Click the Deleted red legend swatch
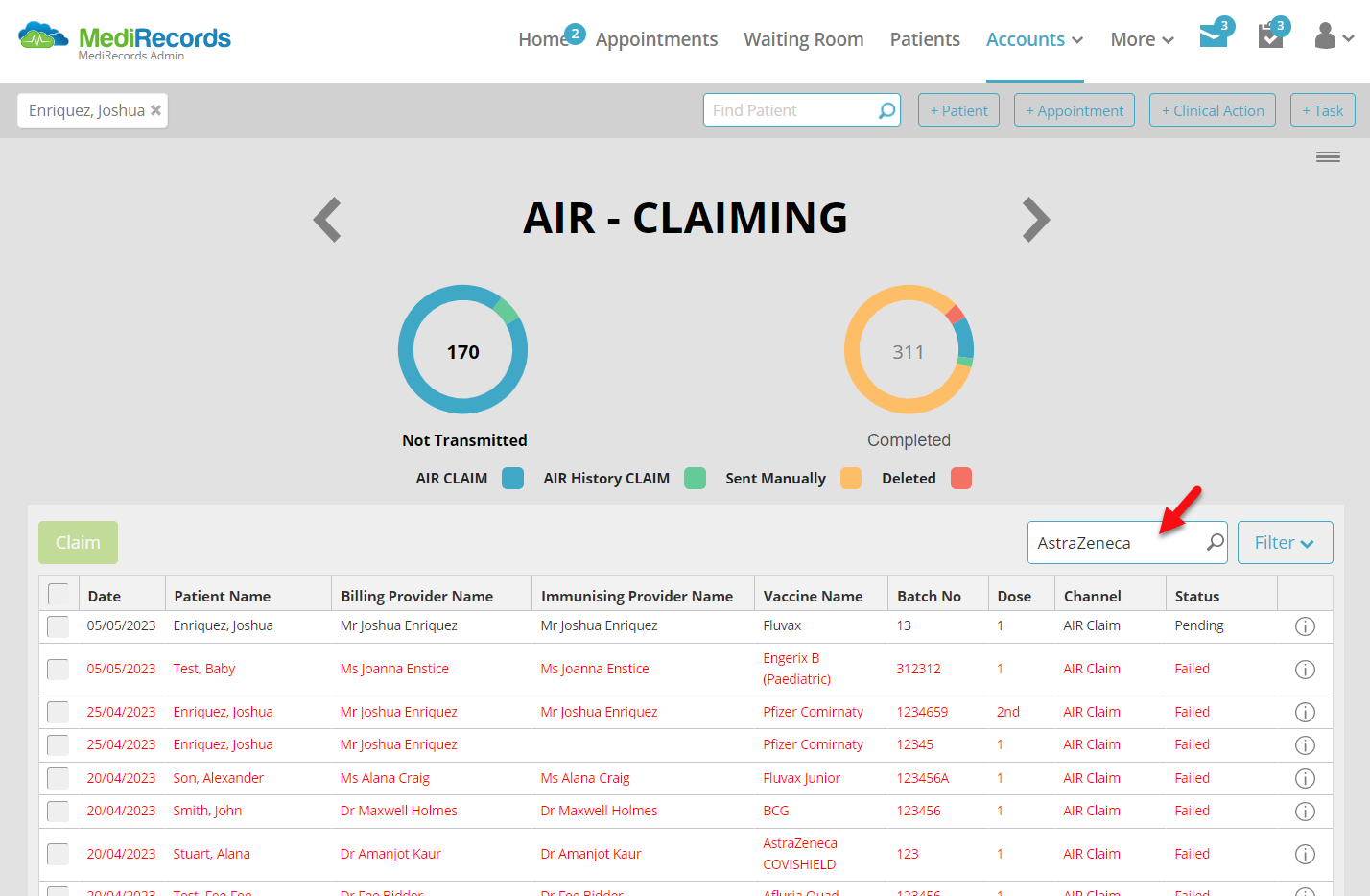 (x=960, y=478)
